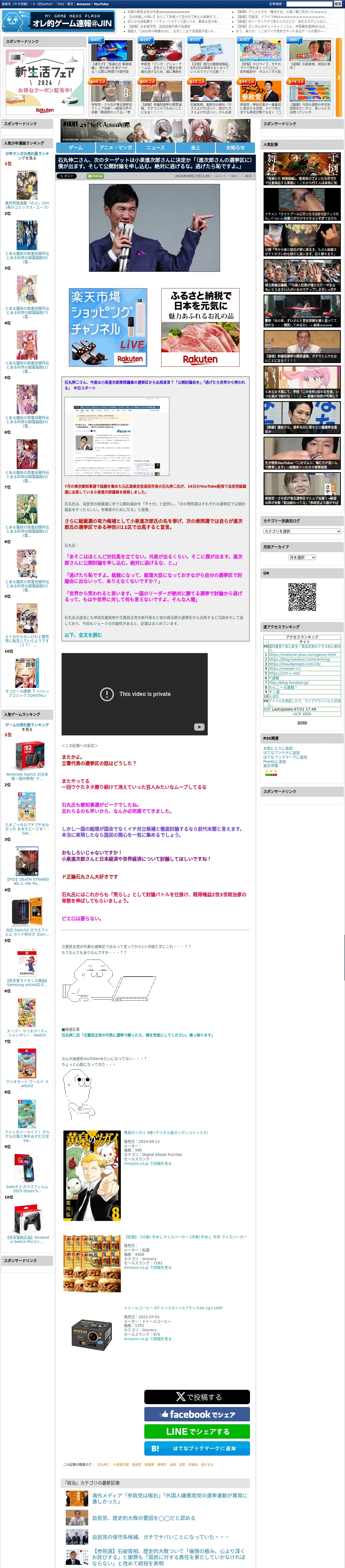Open related post 海外メディア「参政党は極右」
Image resolution: width=345 pixels, height=1568 pixels.
(x=169, y=1498)
